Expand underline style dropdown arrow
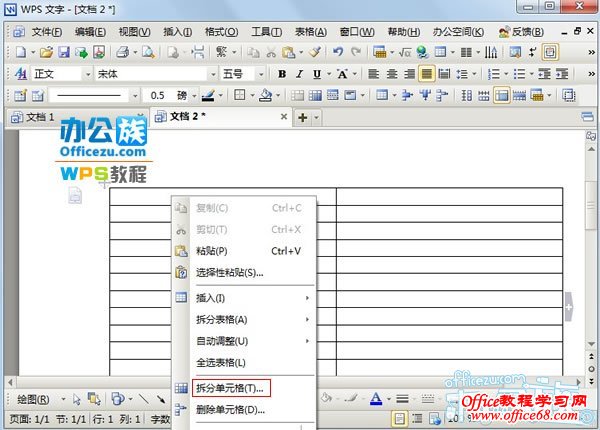Viewport: 600px width, 430px height. coord(329,74)
